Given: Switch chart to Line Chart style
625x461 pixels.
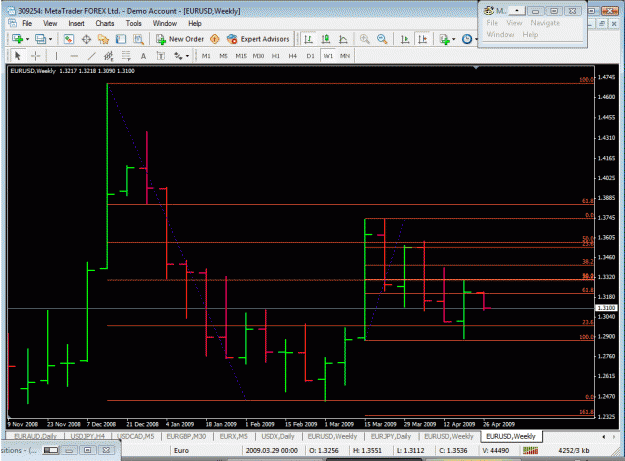Looking at the screenshot, I should 343,39.
